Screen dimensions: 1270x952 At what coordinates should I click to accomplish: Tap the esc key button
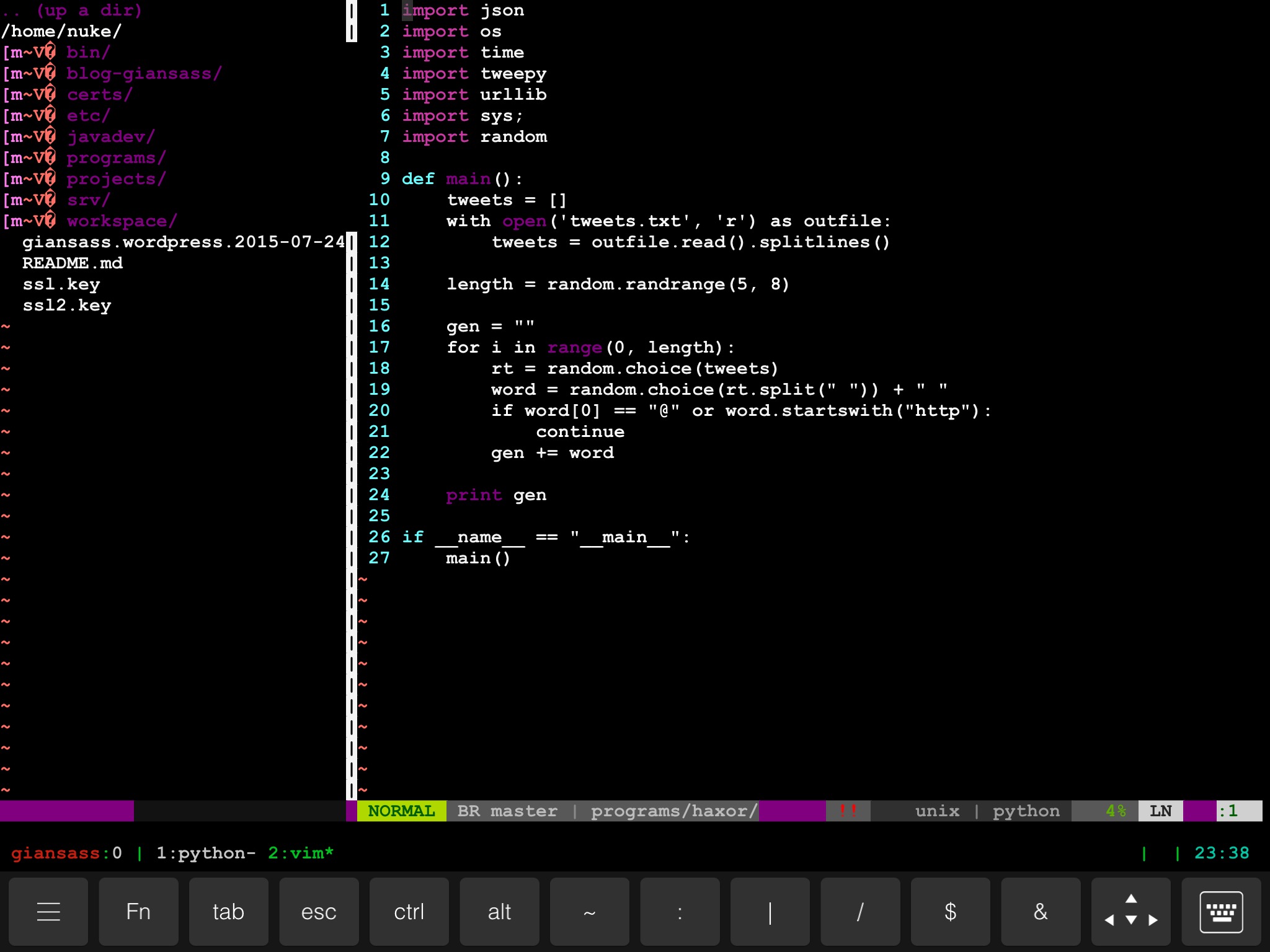coord(319,912)
